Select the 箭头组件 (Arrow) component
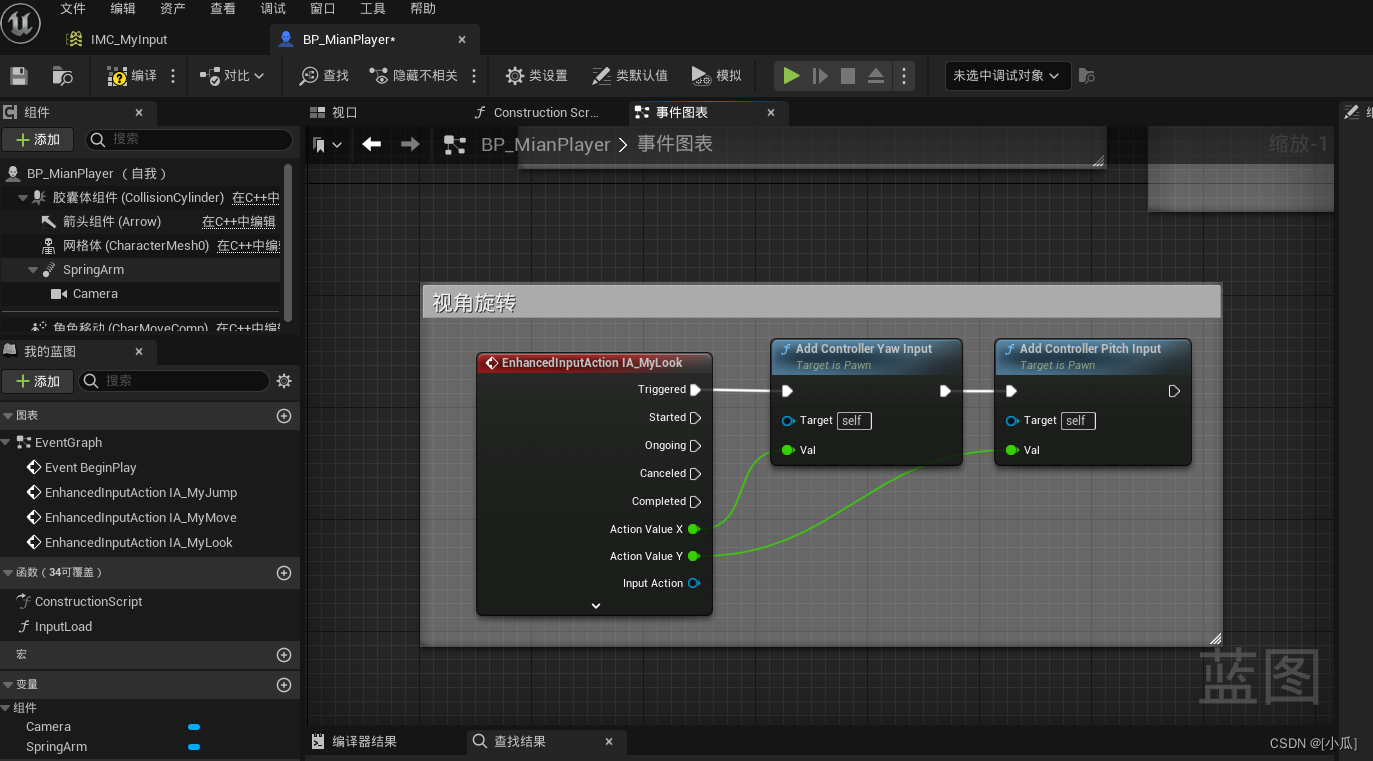Screen dimensions: 1373x761 click(112, 222)
